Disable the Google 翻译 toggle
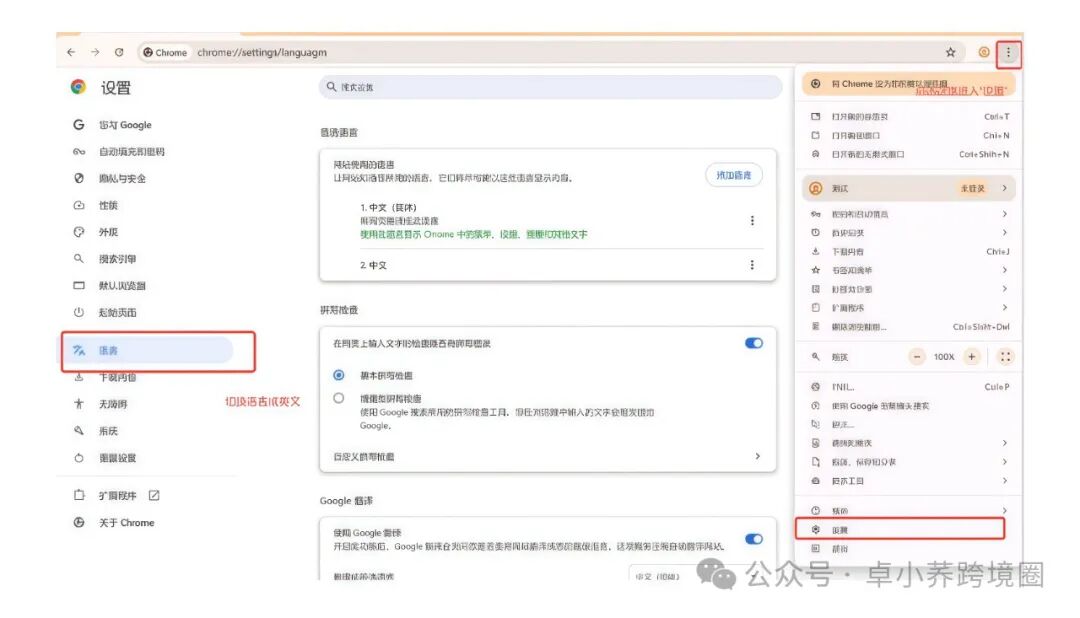 753,538
